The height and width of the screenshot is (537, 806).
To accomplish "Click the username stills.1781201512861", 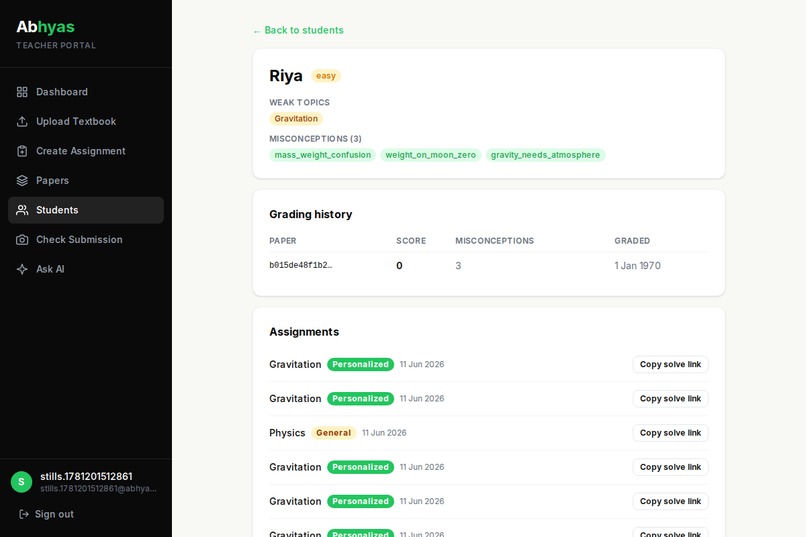I will pyautogui.click(x=86, y=476).
